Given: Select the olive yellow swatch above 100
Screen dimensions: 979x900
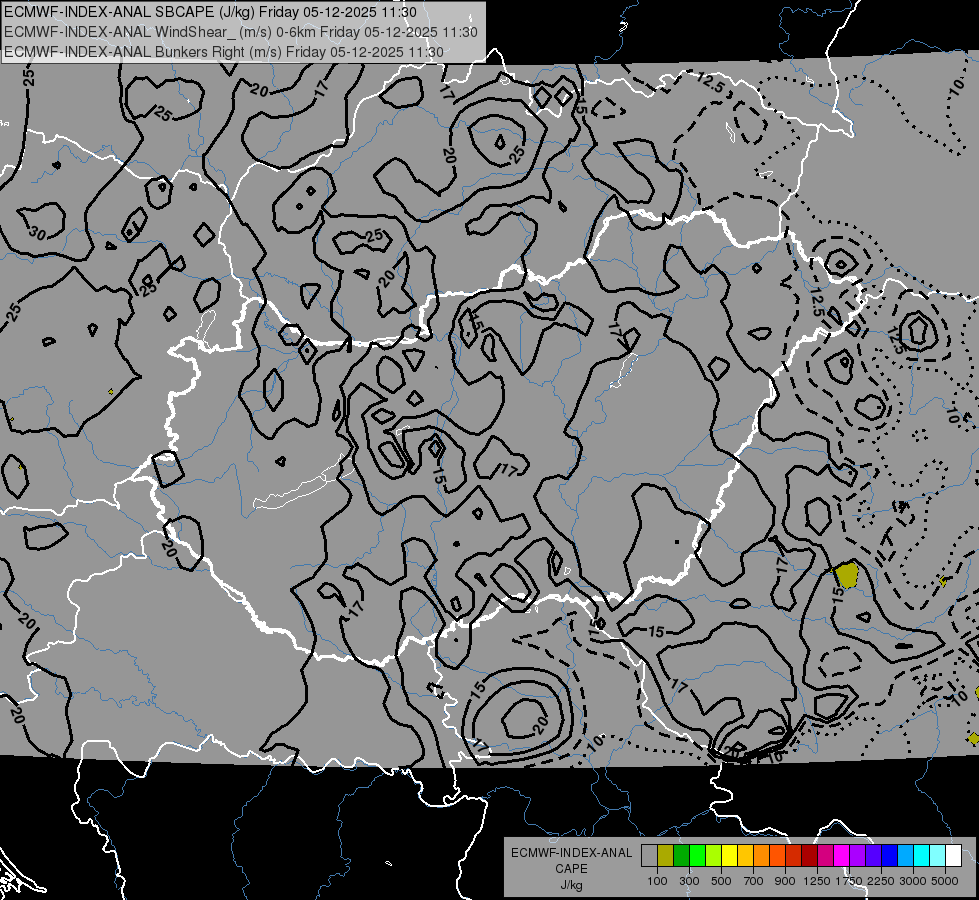Looking at the screenshot, I should (x=666, y=856).
